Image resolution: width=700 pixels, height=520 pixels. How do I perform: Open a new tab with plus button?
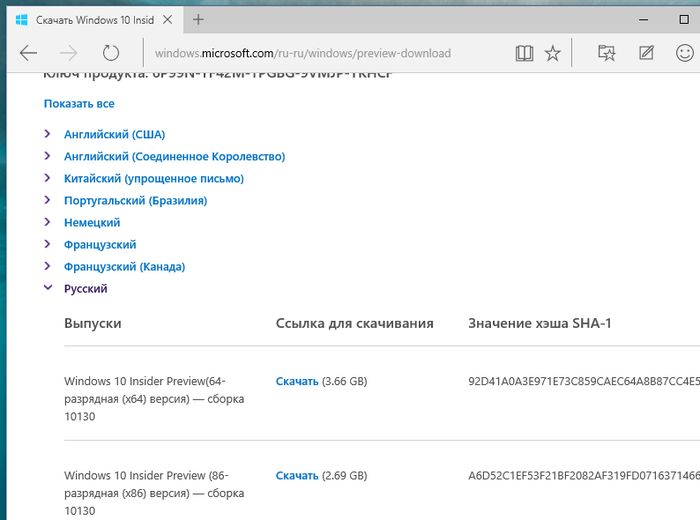click(x=199, y=19)
